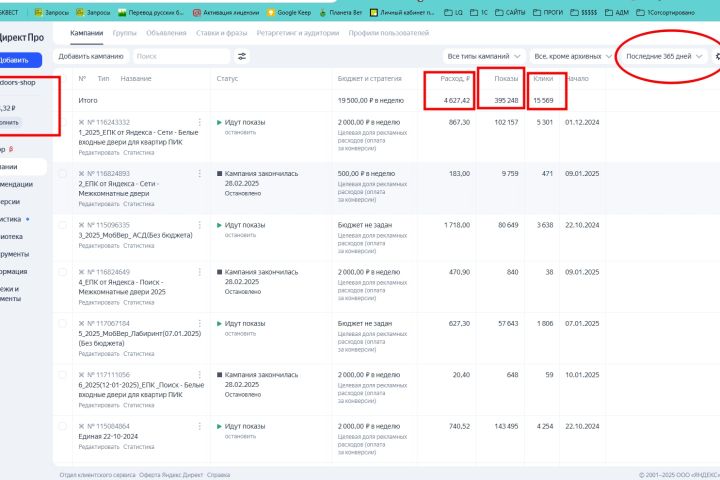
Task: Switch to Группы tab
Action: tap(124, 33)
